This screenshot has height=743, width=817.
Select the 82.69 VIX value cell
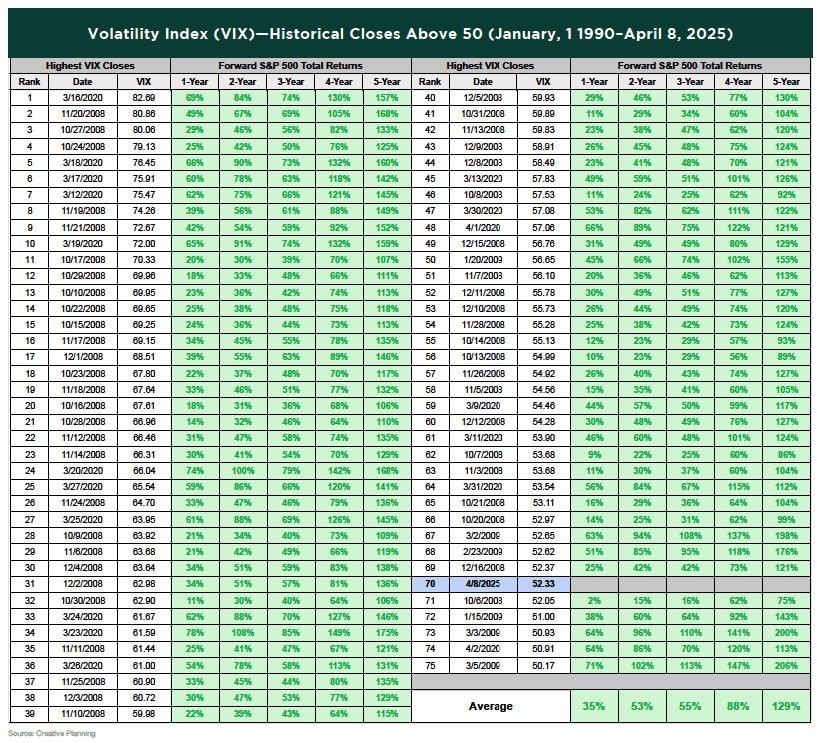tap(144, 98)
